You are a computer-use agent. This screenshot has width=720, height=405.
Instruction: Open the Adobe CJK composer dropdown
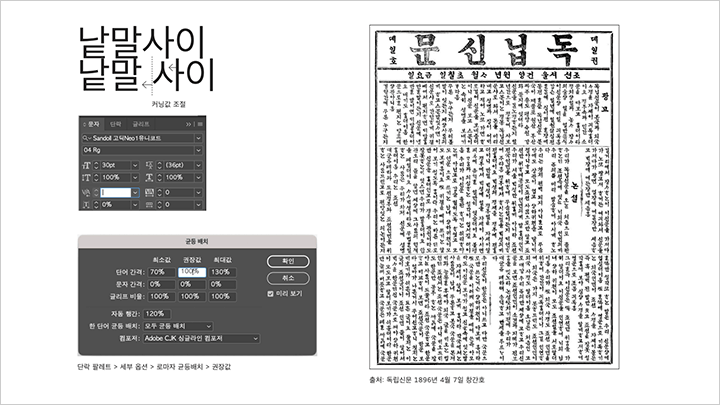(202, 338)
